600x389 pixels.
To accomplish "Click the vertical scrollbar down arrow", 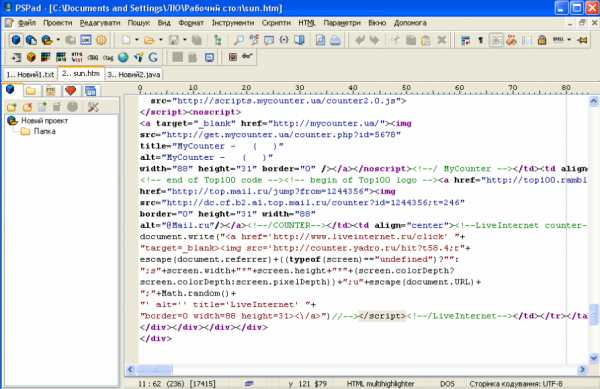I will pos(593,358).
